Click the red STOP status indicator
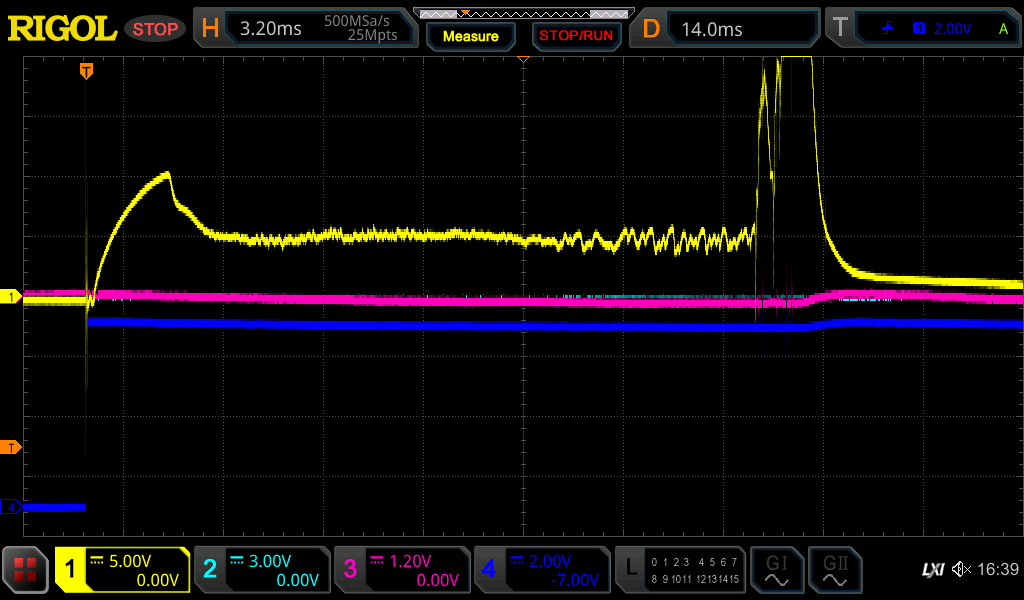 [155, 29]
